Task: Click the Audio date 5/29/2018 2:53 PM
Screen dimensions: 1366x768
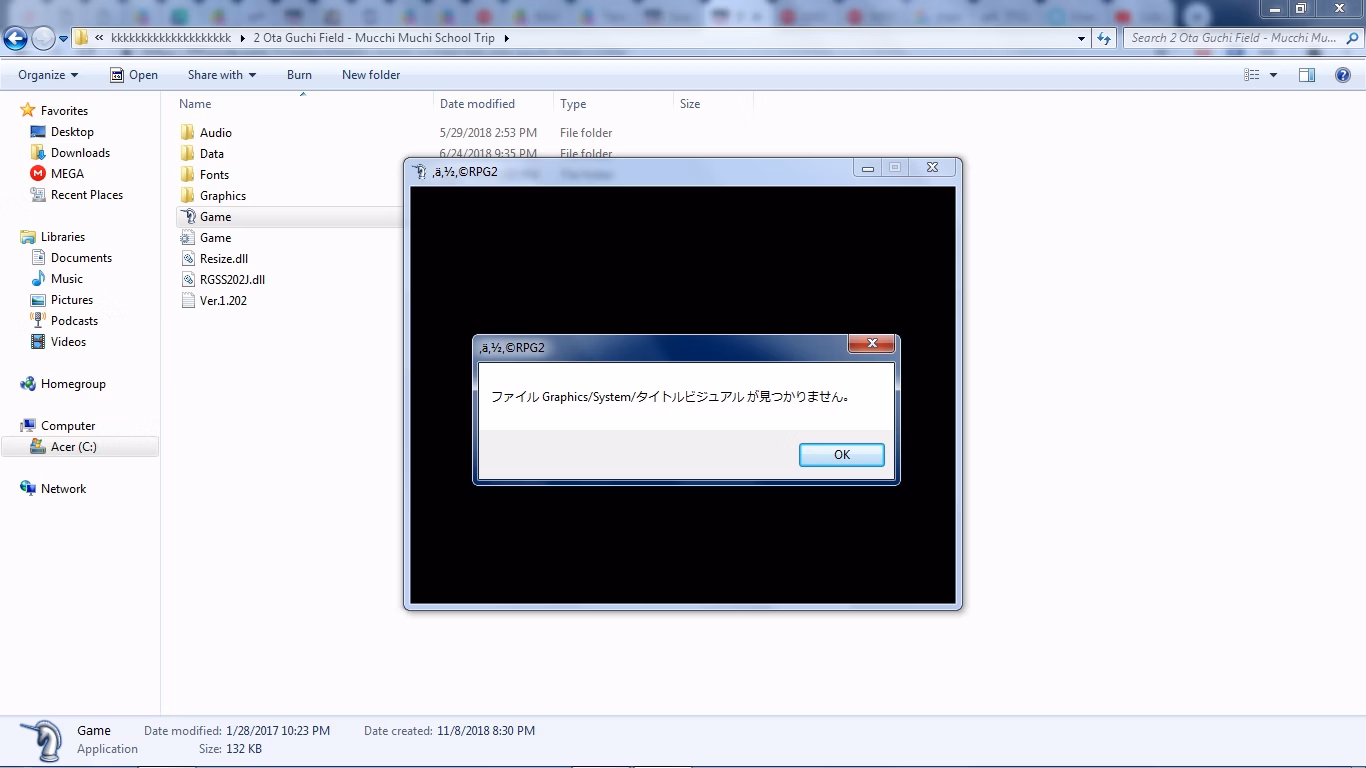Action: click(488, 133)
